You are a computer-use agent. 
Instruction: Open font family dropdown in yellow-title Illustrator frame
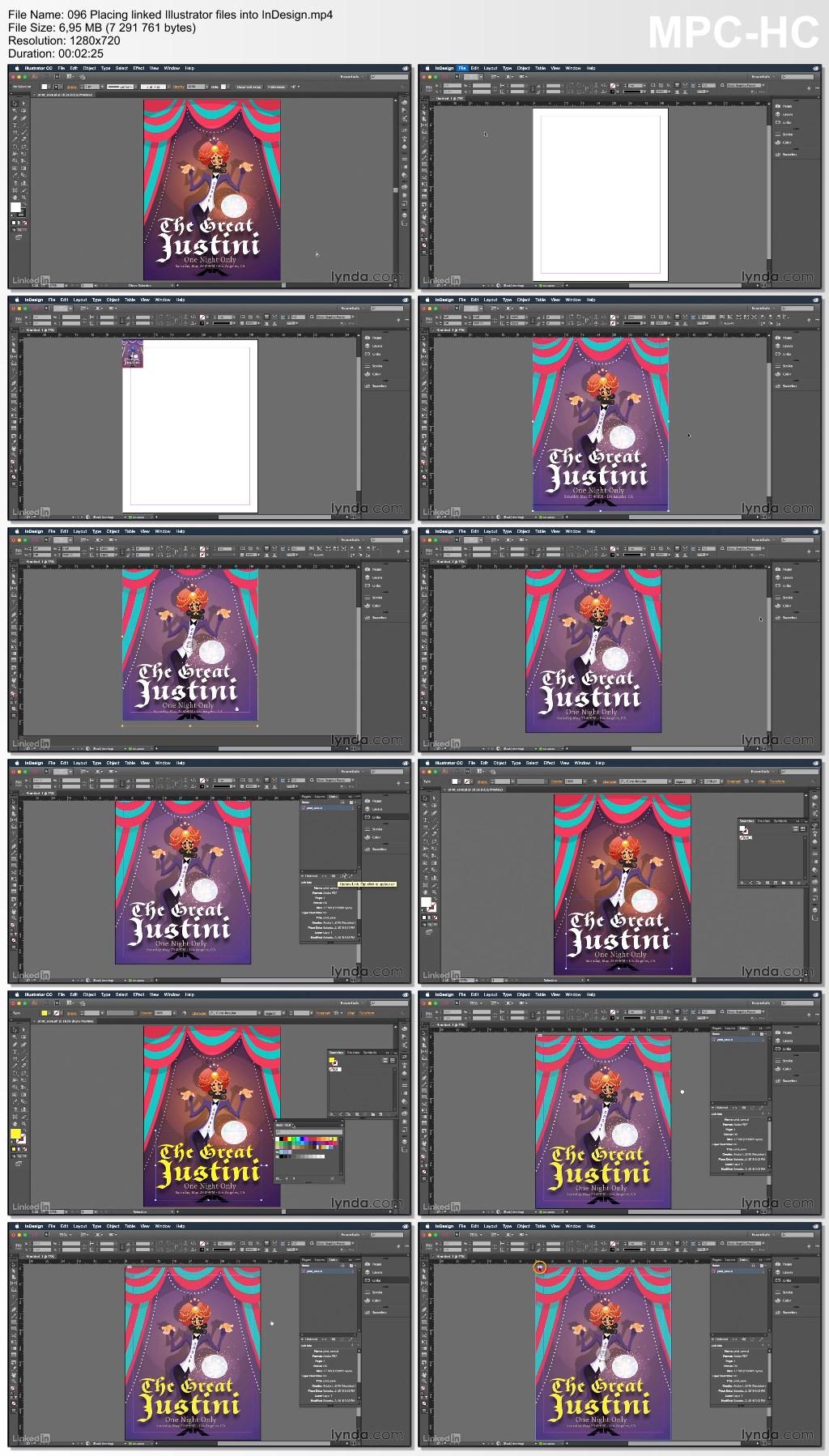pos(259,1013)
